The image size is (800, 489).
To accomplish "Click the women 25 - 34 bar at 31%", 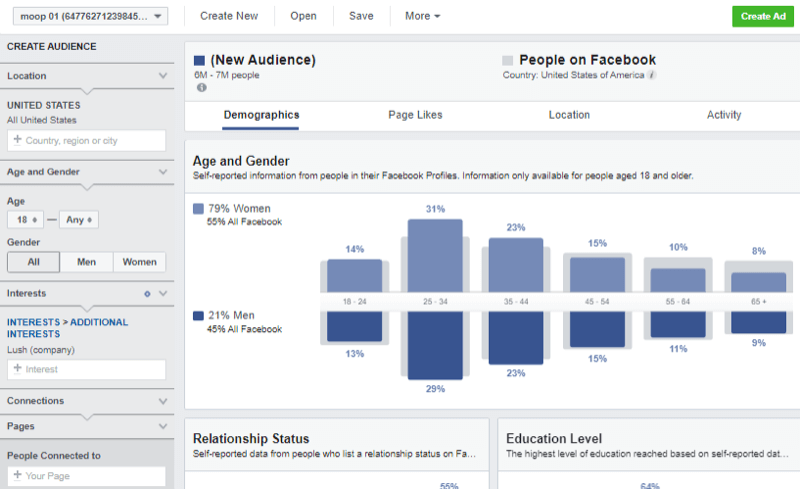I will click(435, 256).
